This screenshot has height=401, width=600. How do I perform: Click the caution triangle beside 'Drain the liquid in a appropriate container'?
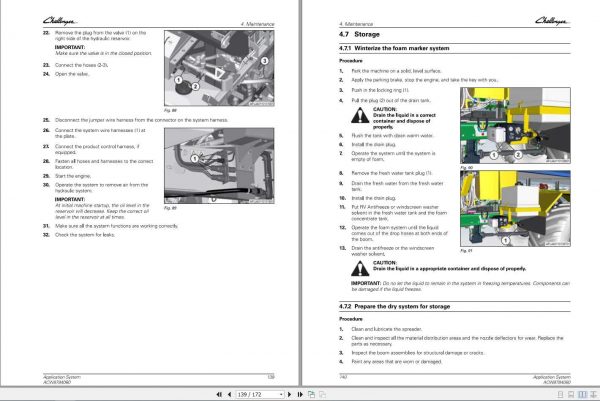[x=360, y=268]
